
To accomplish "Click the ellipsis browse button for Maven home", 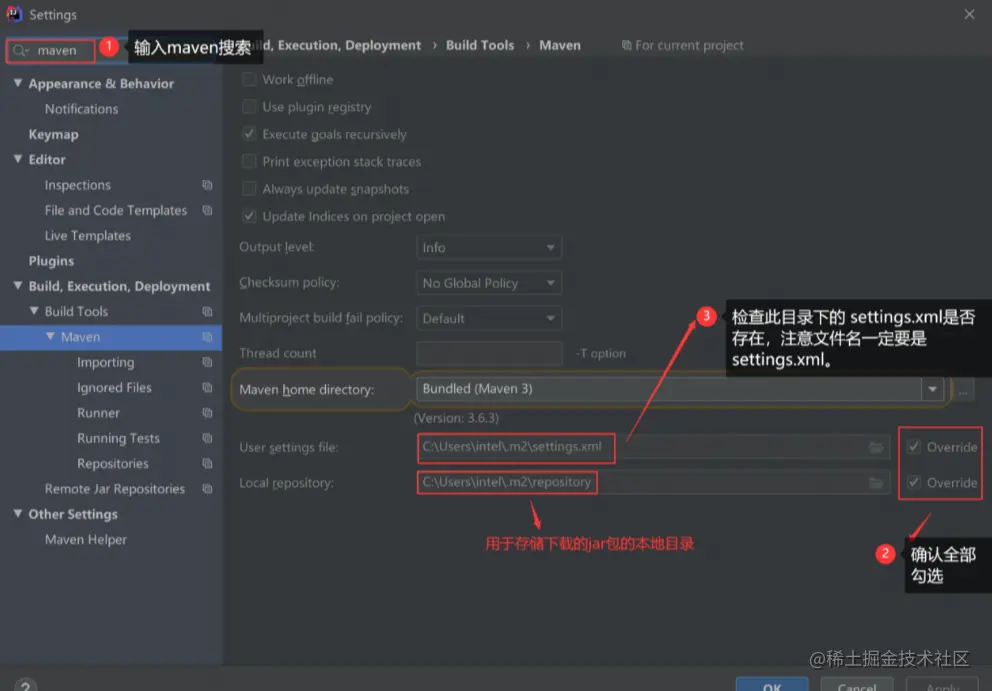I will click(963, 390).
